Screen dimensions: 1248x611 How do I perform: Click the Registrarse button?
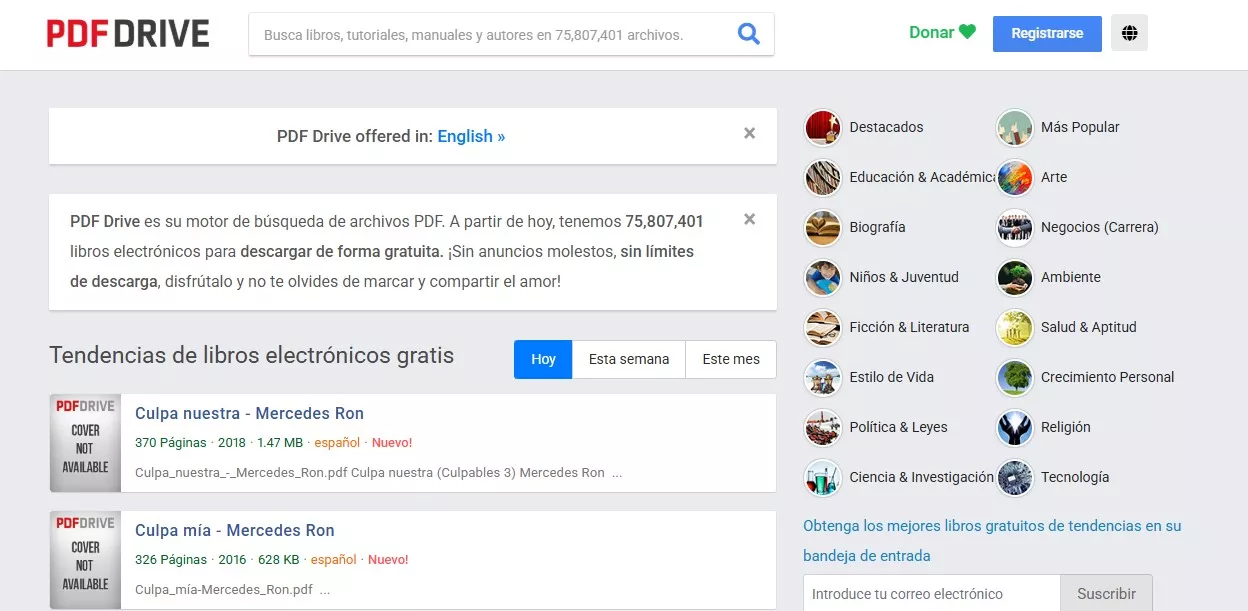pyautogui.click(x=1047, y=33)
